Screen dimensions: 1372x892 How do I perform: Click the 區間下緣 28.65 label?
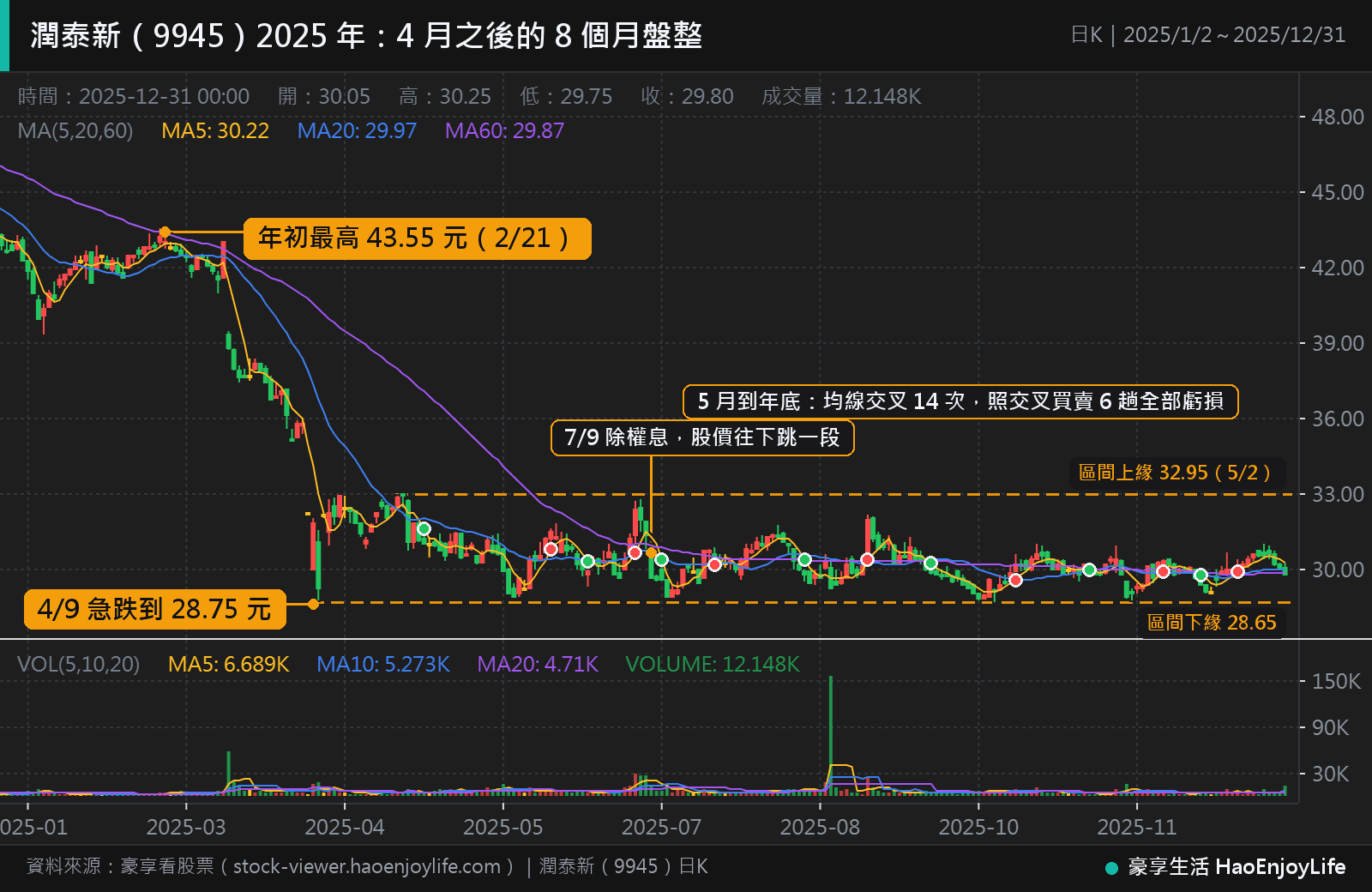(x=1212, y=623)
